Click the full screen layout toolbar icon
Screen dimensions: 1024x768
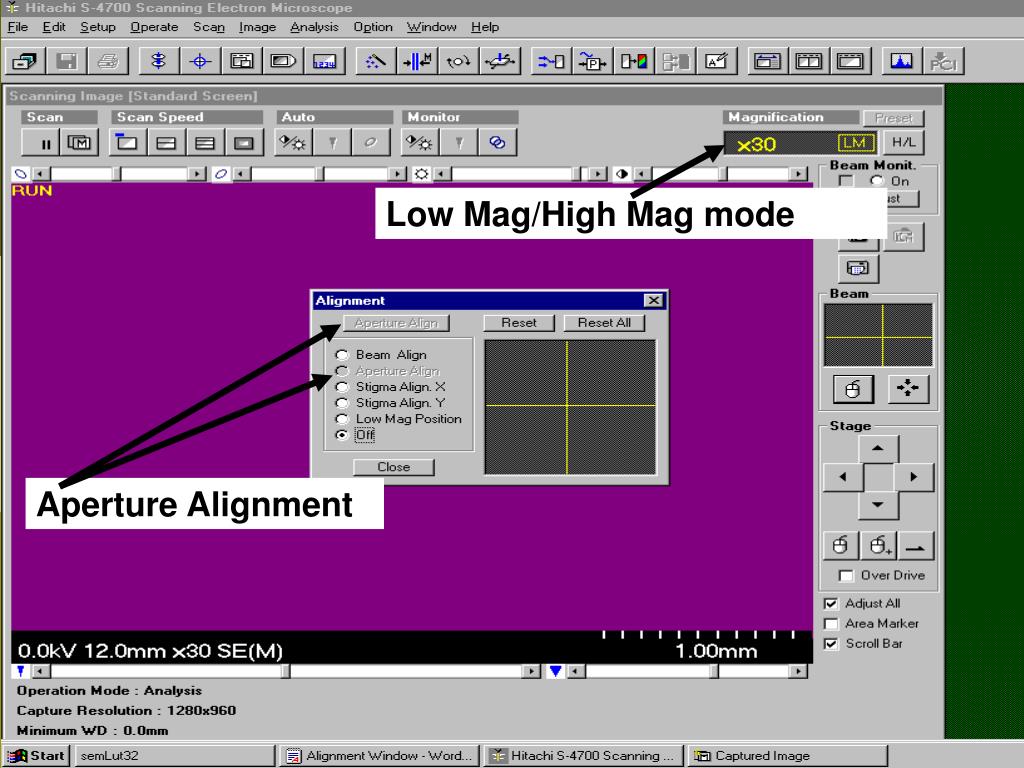[850, 61]
